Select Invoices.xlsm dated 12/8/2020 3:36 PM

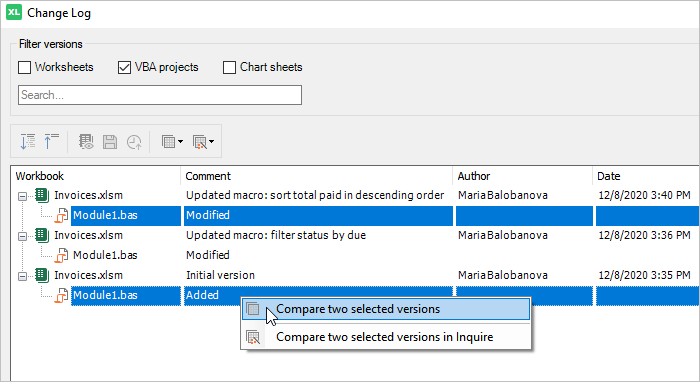click(88, 235)
